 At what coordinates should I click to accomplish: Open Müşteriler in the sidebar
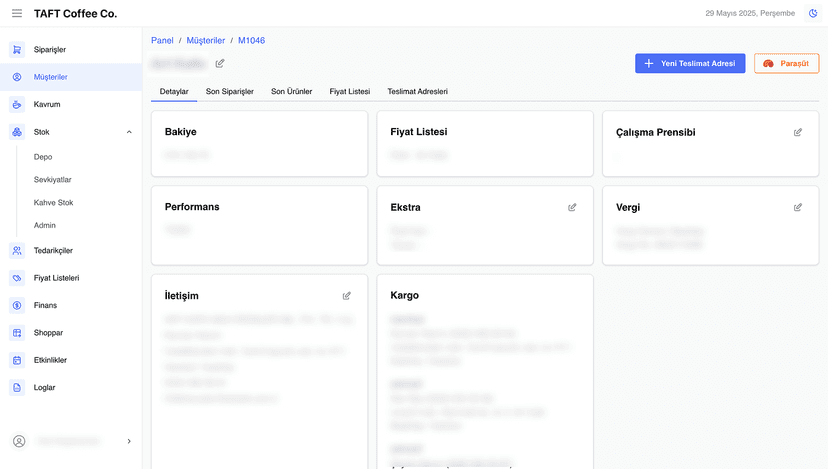tap(71, 77)
